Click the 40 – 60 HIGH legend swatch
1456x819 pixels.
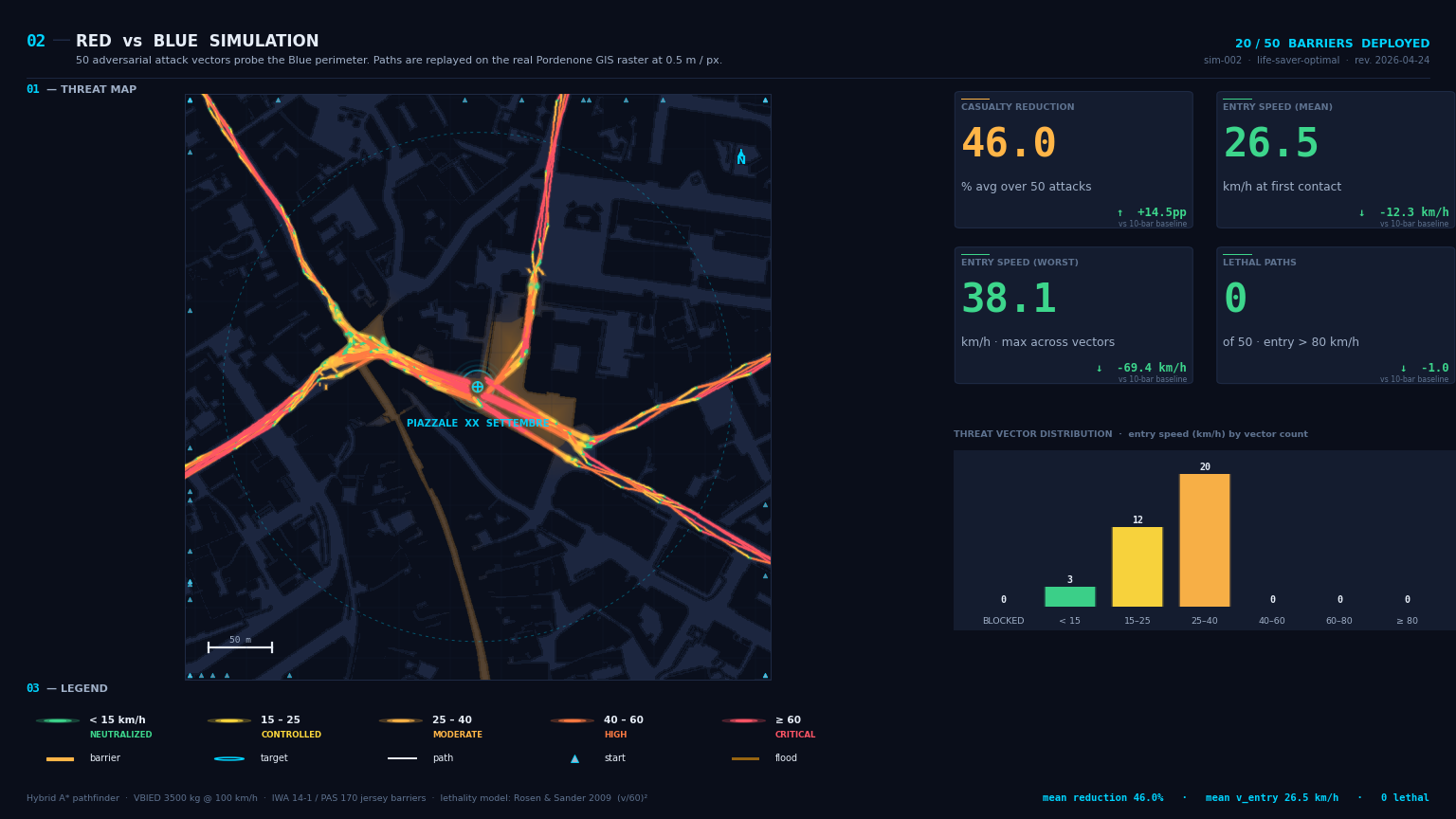click(x=573, y=720)
